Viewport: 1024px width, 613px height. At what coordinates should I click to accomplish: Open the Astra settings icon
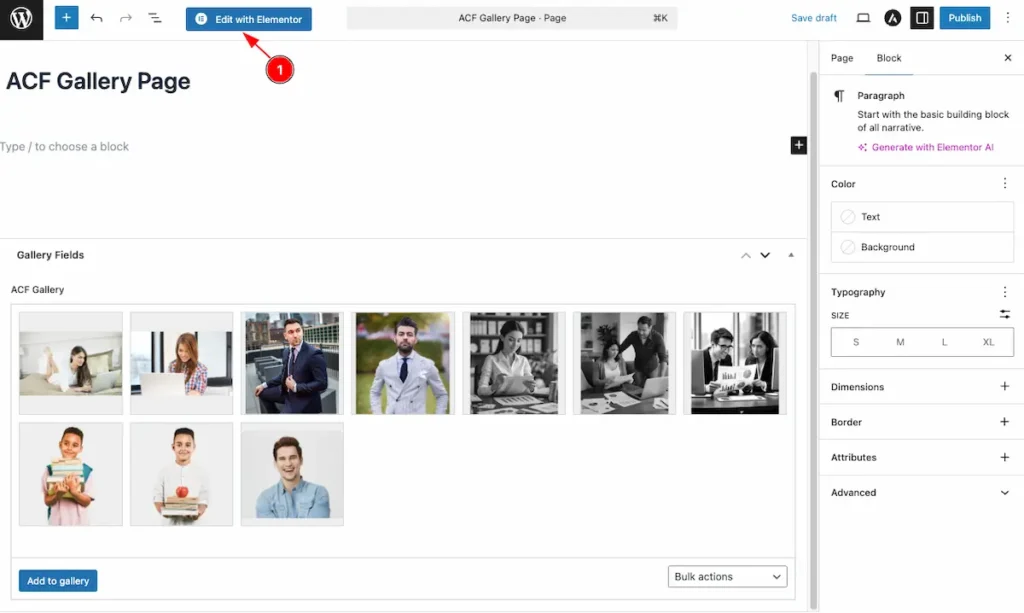click(893, 18)
